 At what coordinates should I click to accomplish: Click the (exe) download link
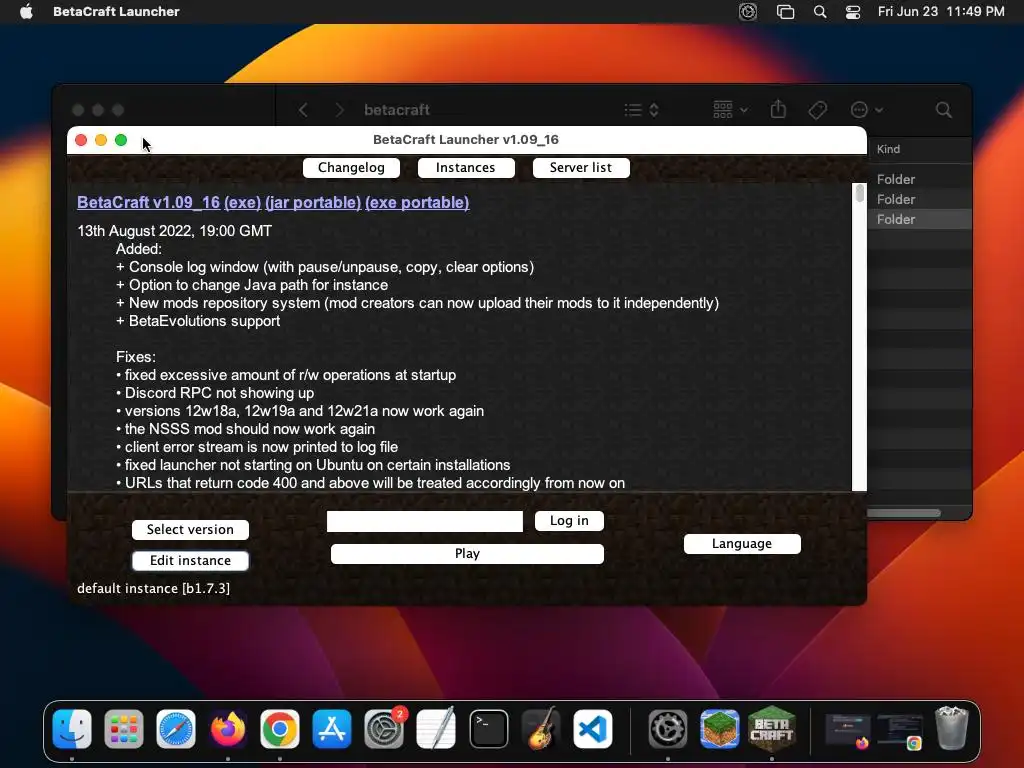pyautogui.click(x=242, y=202)
